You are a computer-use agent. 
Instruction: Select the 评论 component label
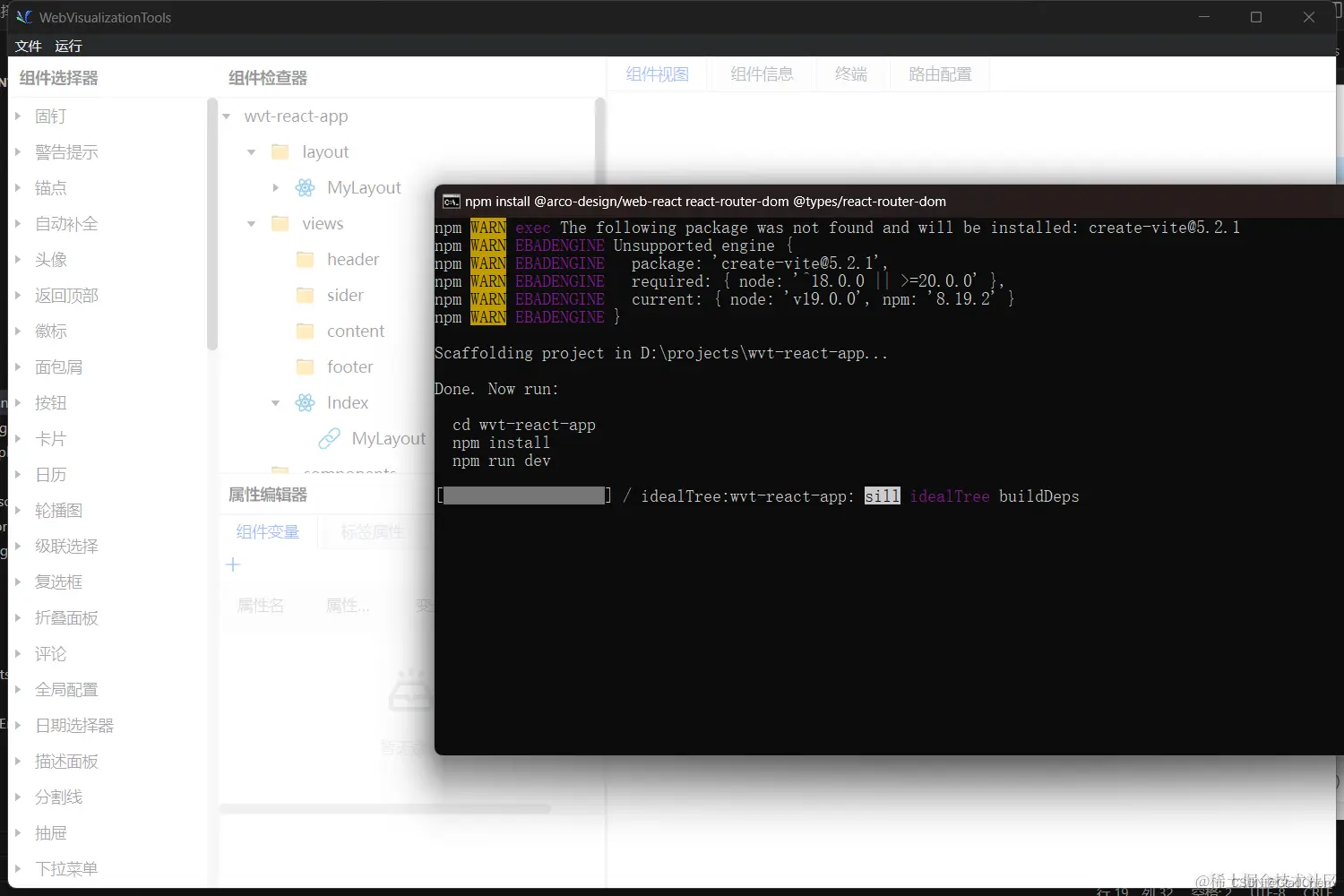51,654
